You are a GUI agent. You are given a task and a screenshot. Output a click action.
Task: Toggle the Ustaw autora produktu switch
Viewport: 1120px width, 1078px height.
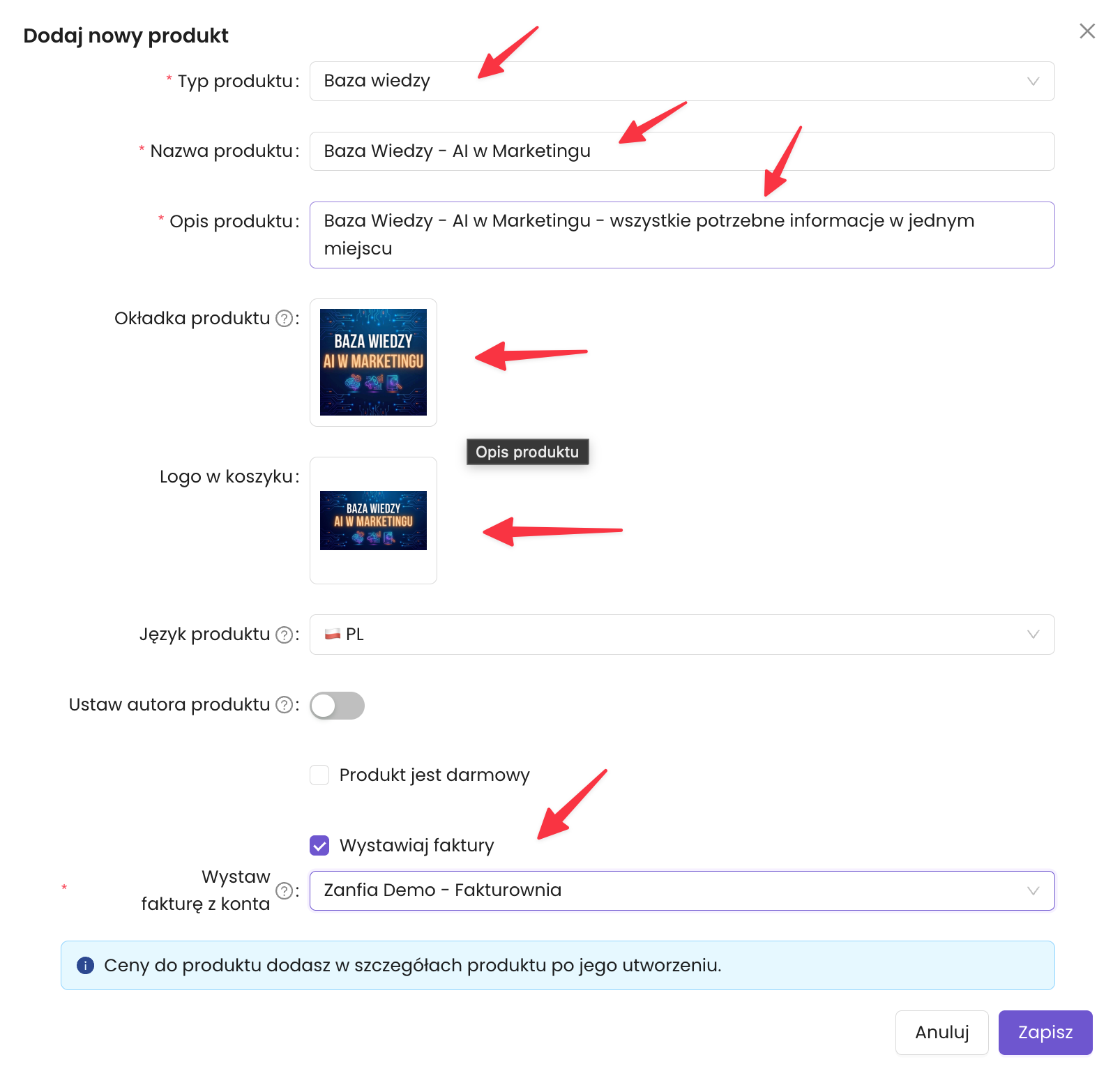(x=337, y=706)
